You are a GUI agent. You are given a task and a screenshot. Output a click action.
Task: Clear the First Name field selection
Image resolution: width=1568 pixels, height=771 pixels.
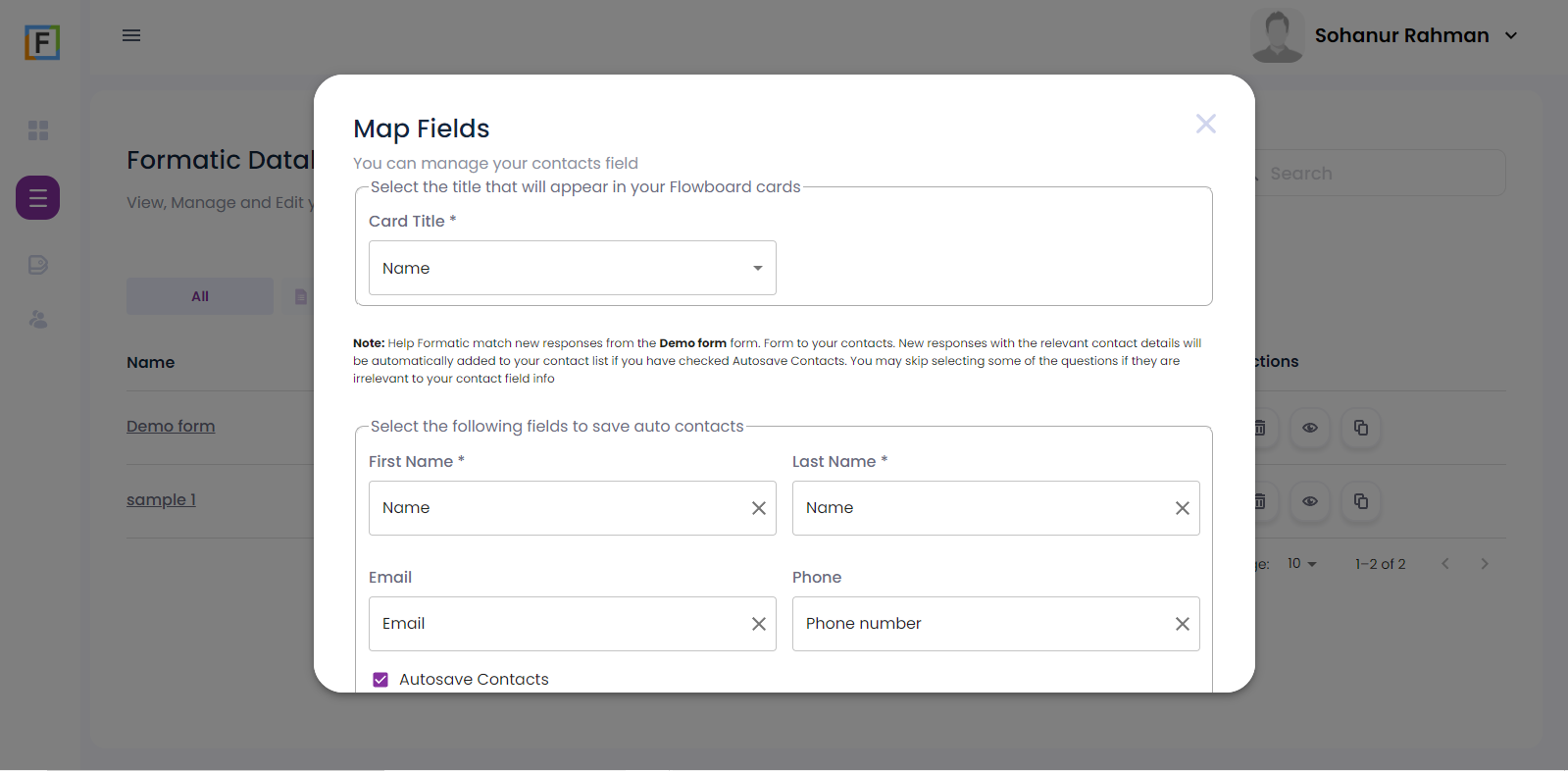click(x=758, y=508)
